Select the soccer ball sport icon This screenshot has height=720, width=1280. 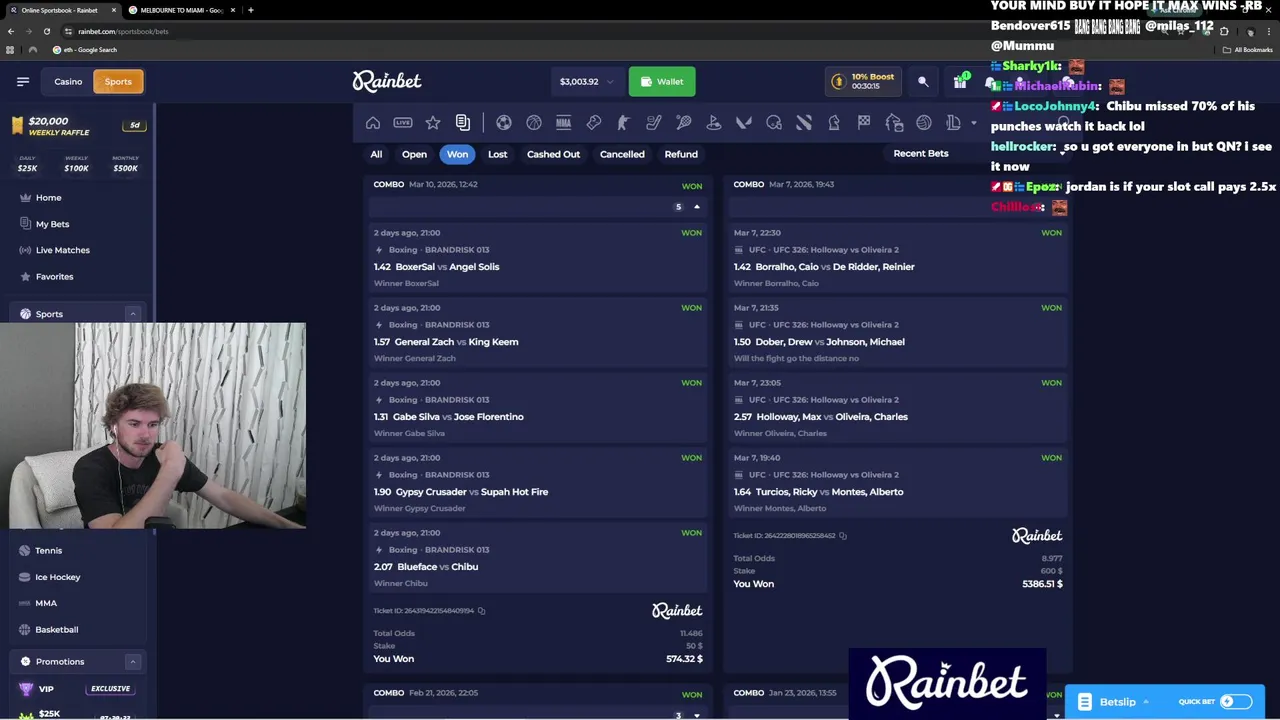[504, 123]
